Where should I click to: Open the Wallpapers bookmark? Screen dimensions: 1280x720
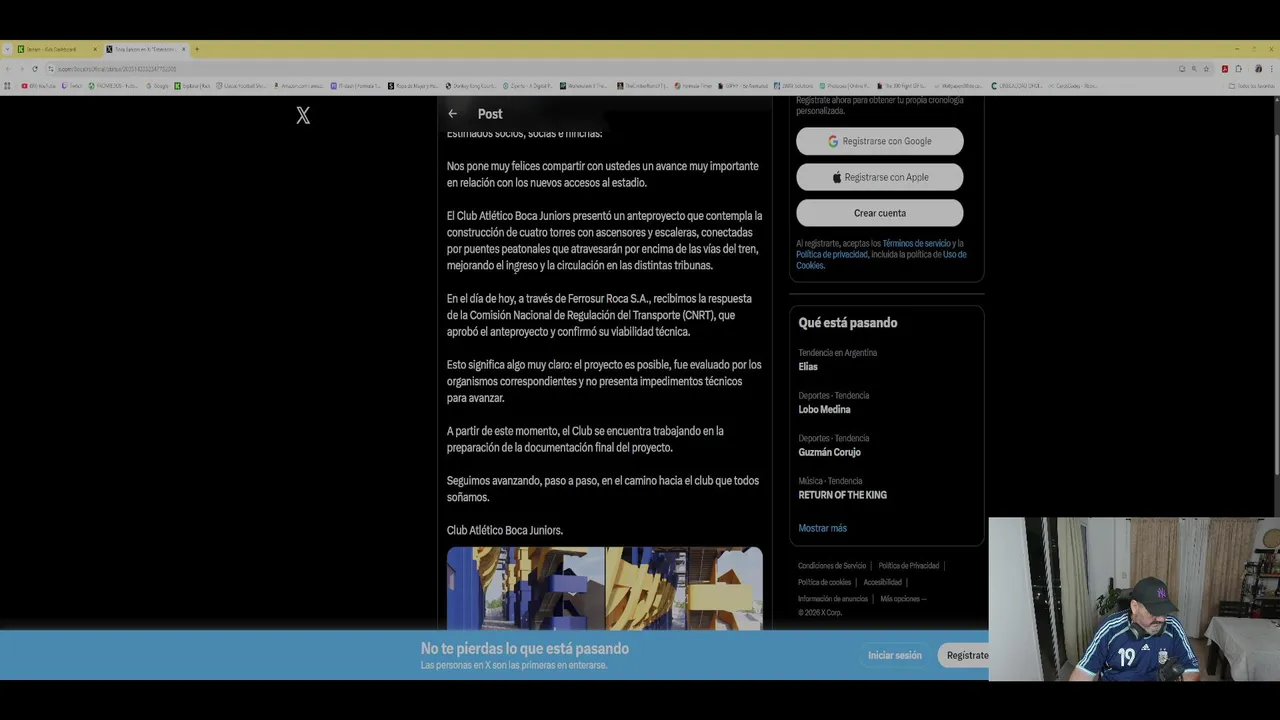(959, 86)
